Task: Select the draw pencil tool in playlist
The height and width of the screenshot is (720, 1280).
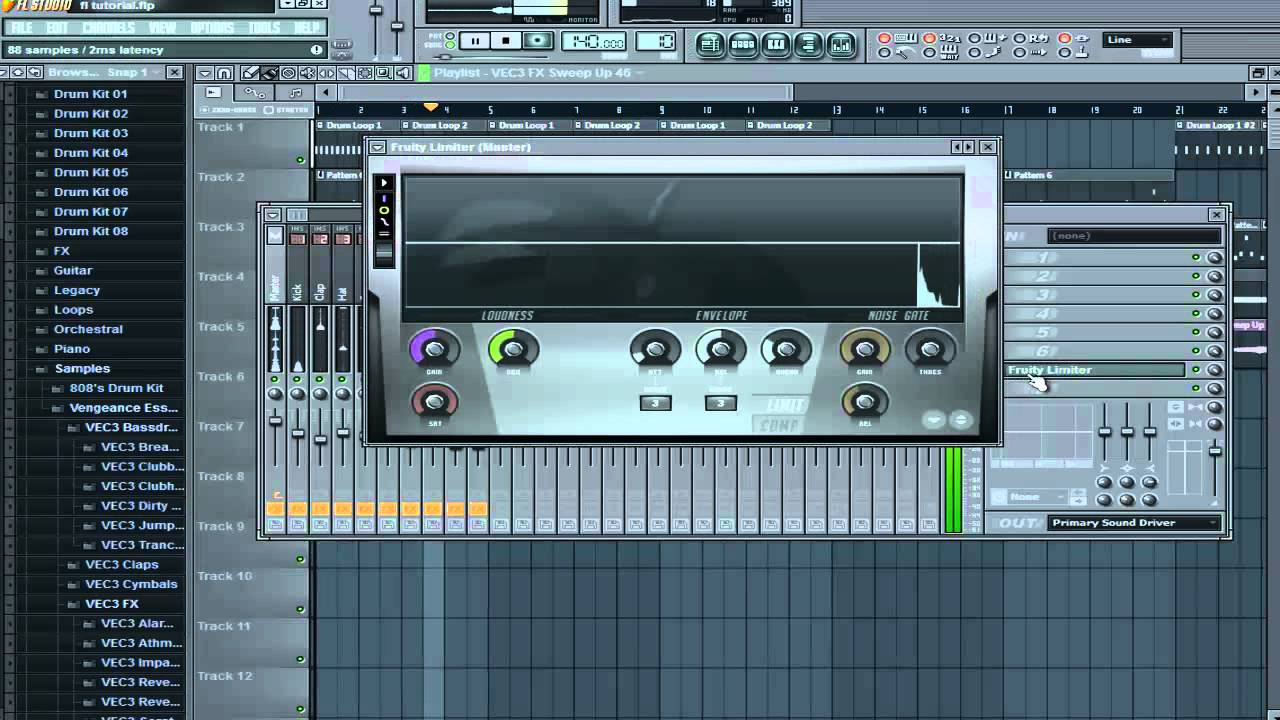Action: point(251,73)
